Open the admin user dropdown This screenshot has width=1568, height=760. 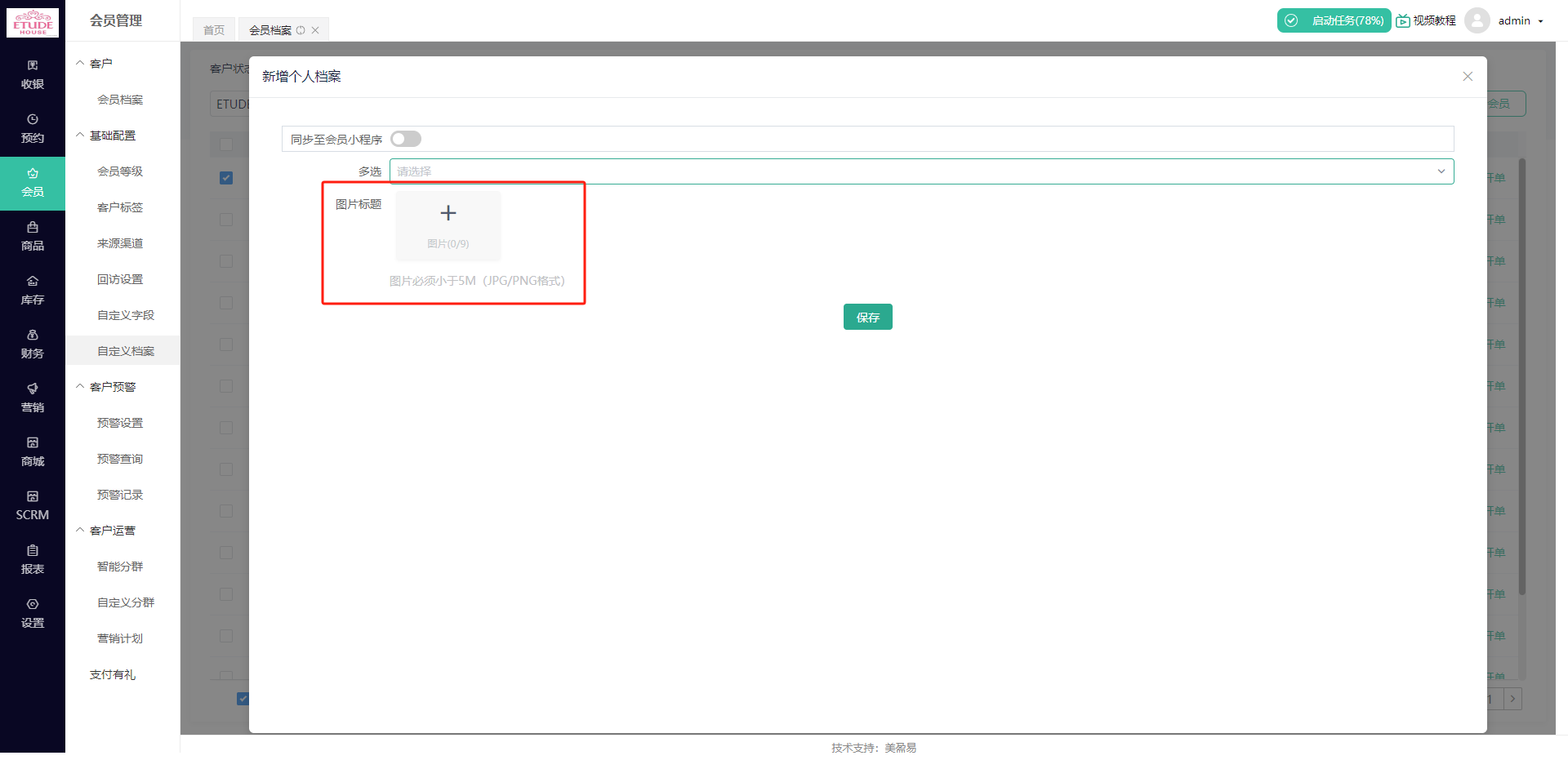1520,20
